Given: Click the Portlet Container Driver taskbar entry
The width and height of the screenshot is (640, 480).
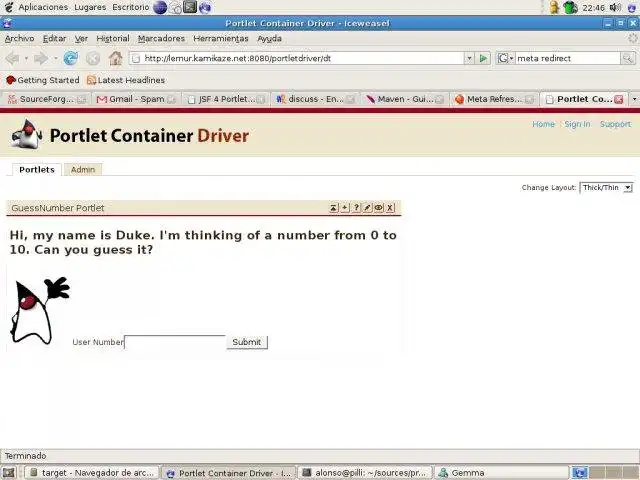Looking at the screenshot, I should [229, 473].
